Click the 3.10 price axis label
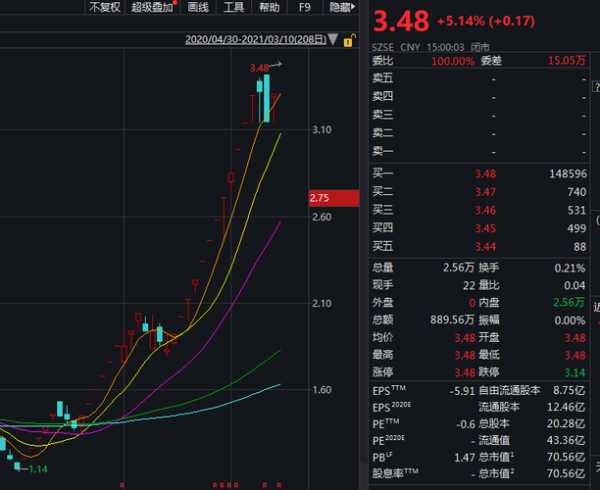This screenshot has width=600, height=490. [322, 130]
